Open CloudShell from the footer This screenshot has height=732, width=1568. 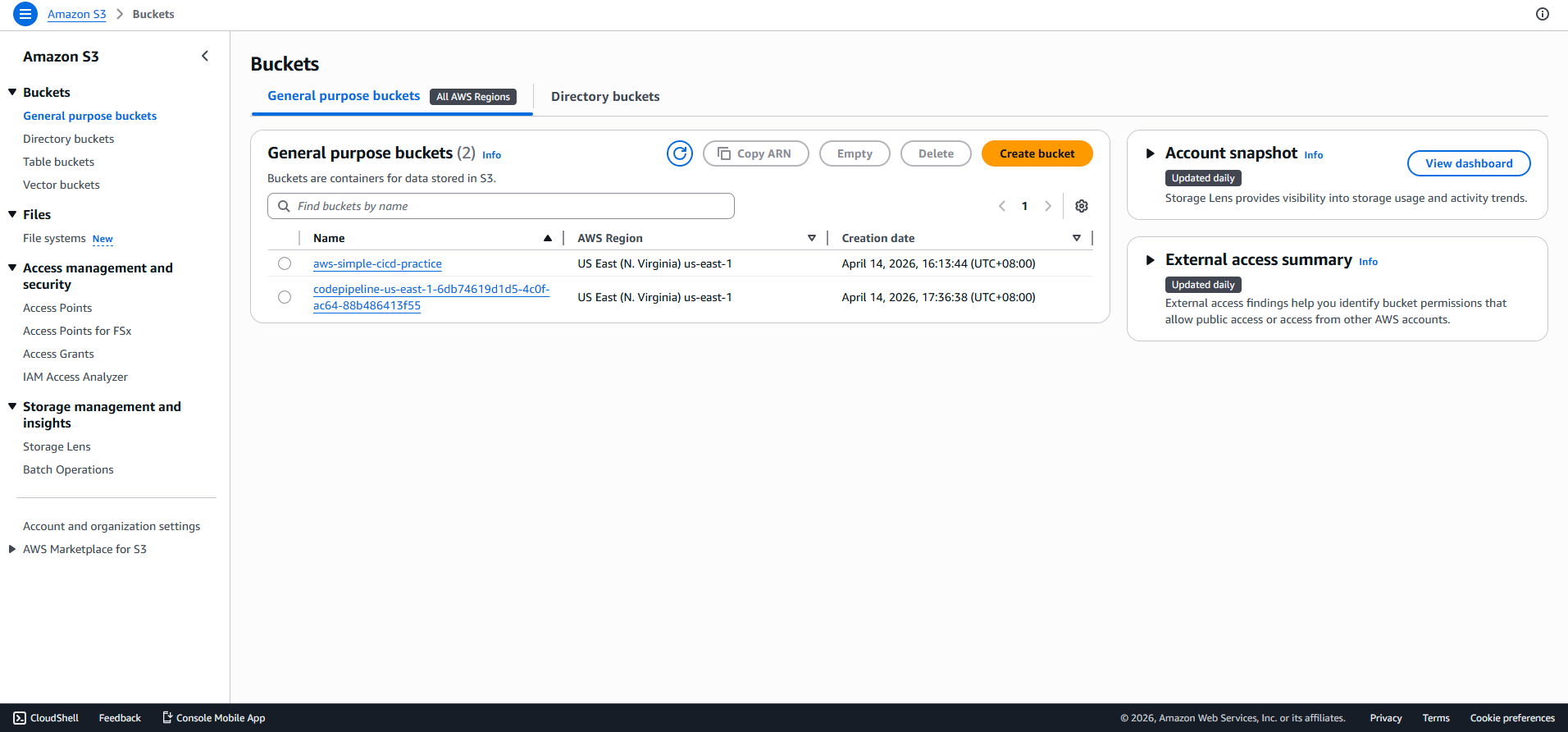tap(46, 718)
